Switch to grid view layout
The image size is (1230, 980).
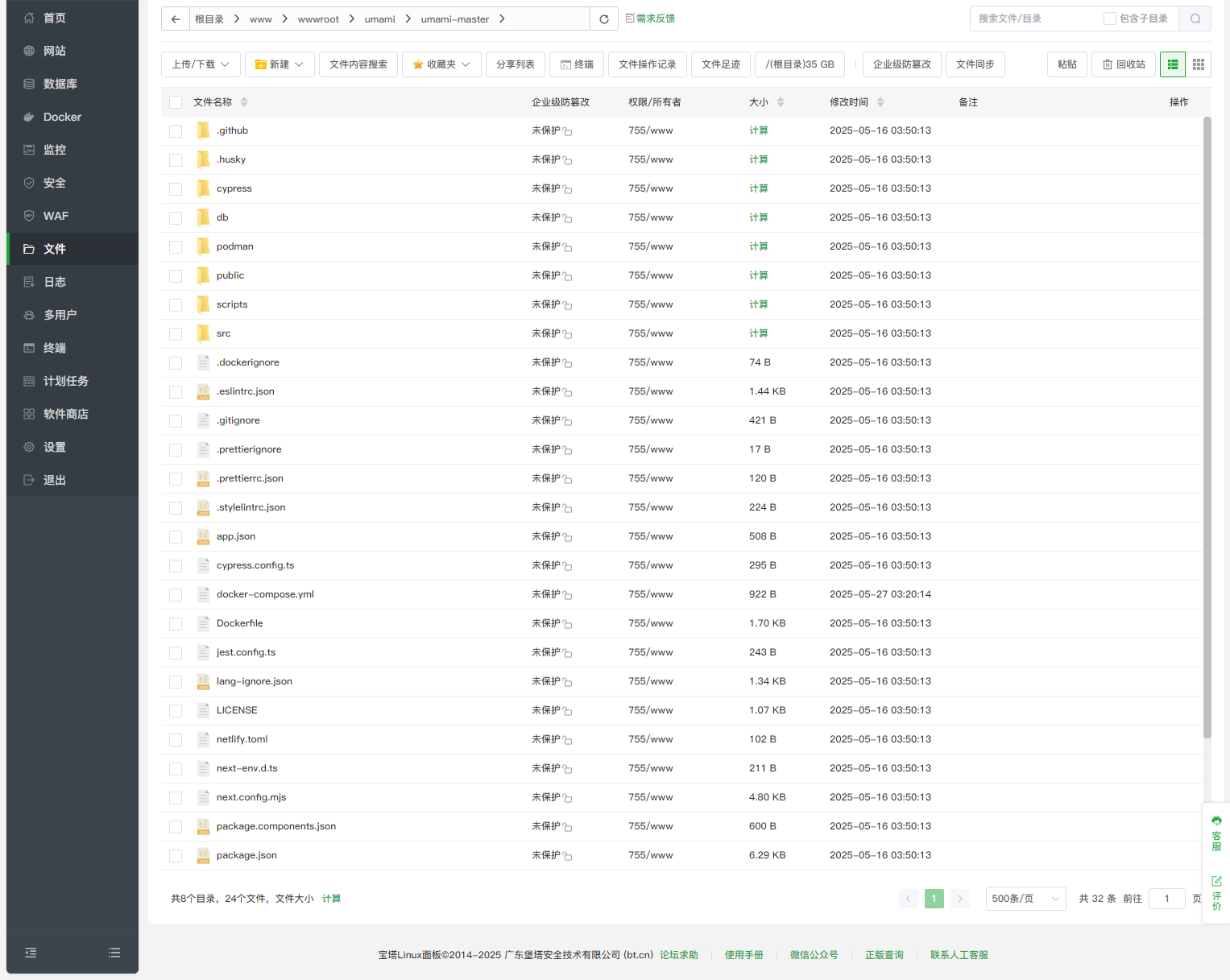(x=1199, y=64)
